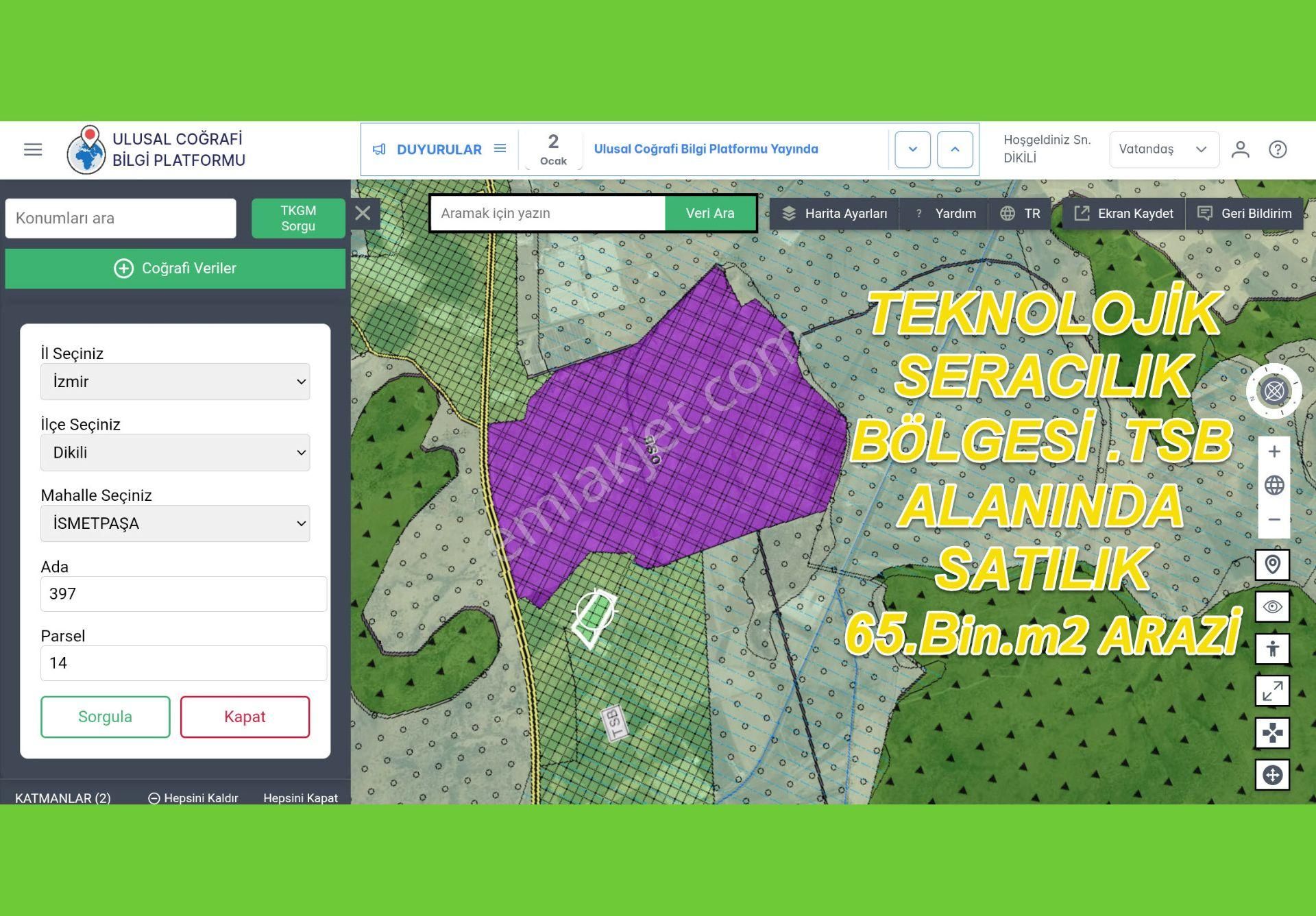Zoom in with the plus icon
The width and height of the screenshot is (1316, 916).
1274,451
